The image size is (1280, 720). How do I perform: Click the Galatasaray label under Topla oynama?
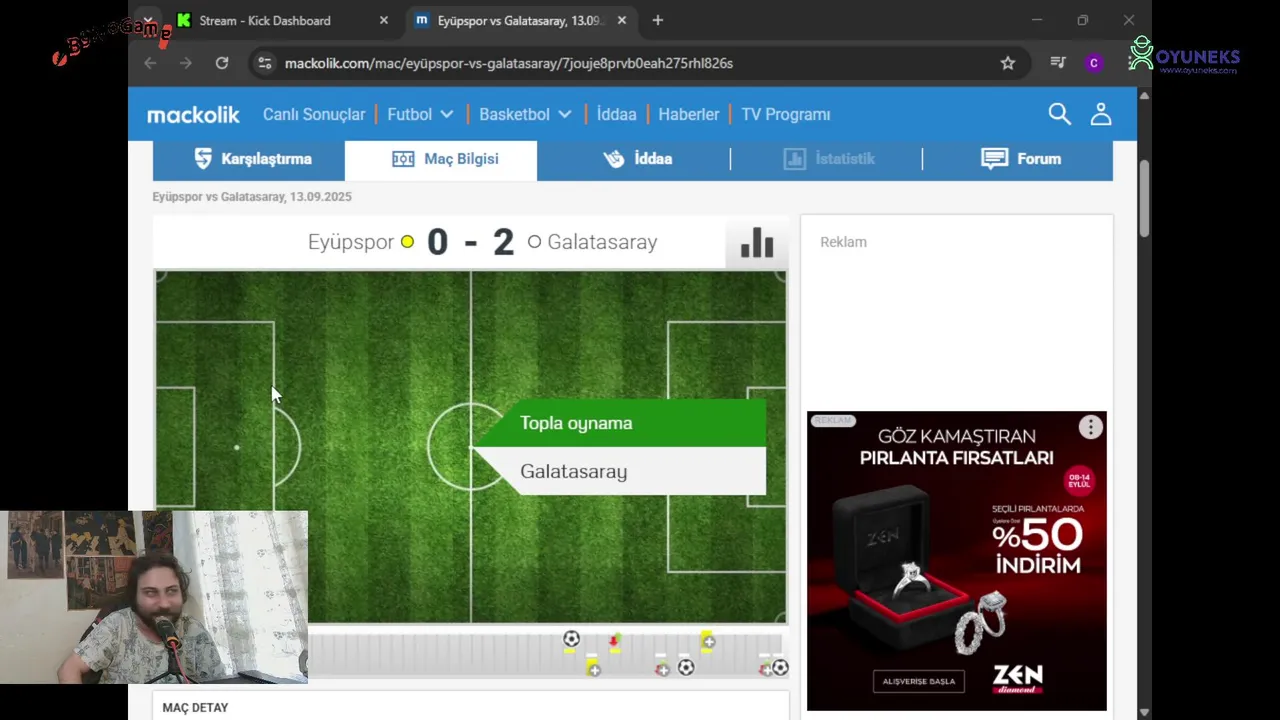coord(573,471)
